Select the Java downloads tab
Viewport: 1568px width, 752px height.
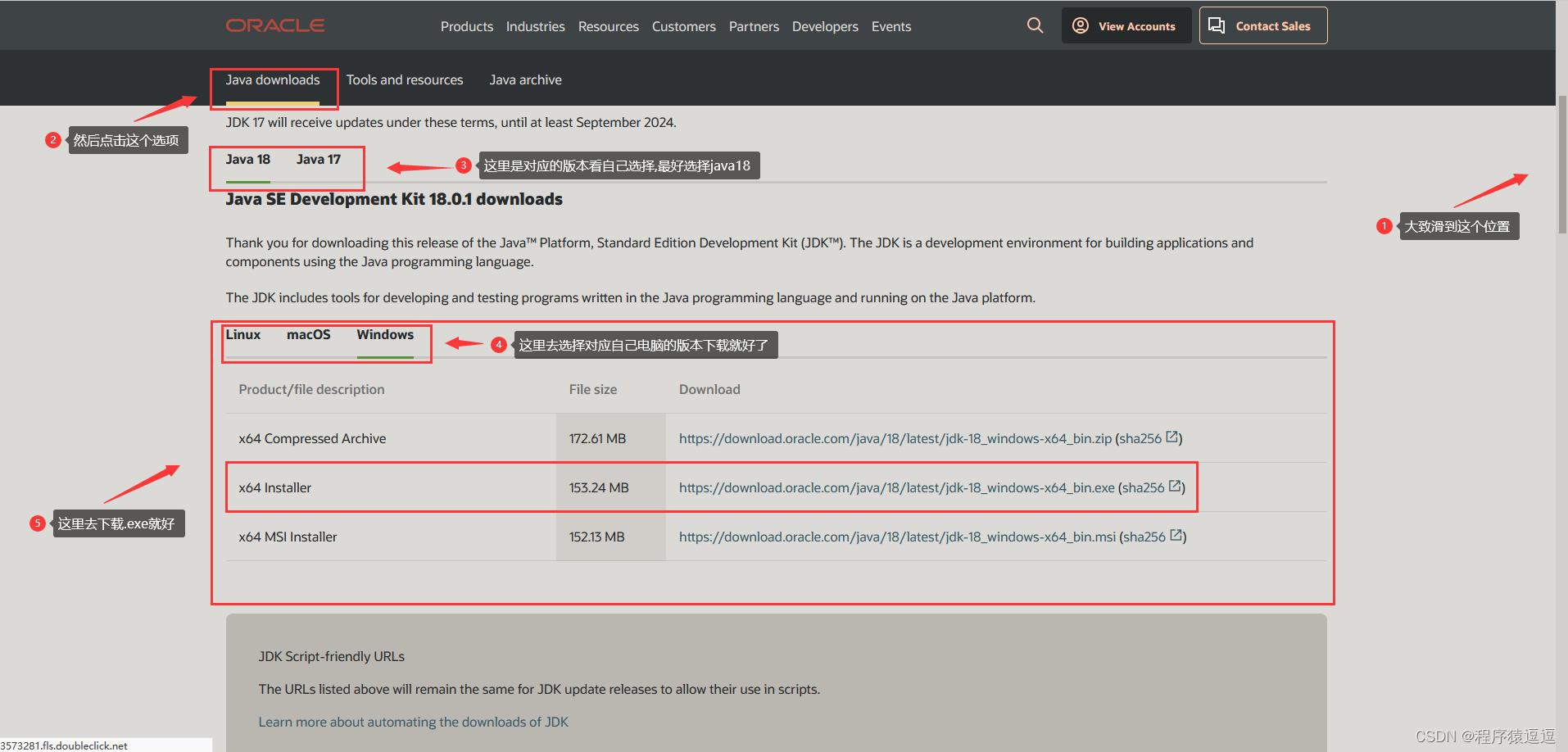click(x=273, y=80)
